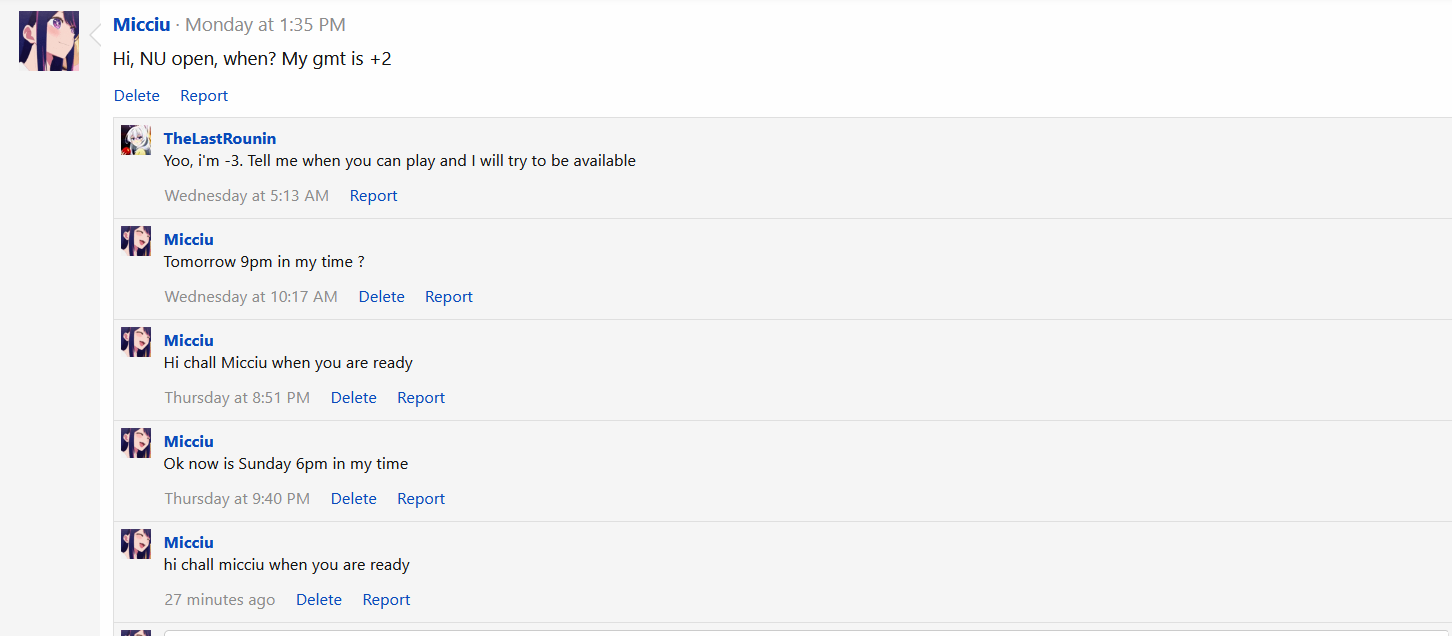The height and width of the screenshot is (636, 1452).
Task: Click the avatar on the comment from 27 minutes ago
Action: (136, 544)
